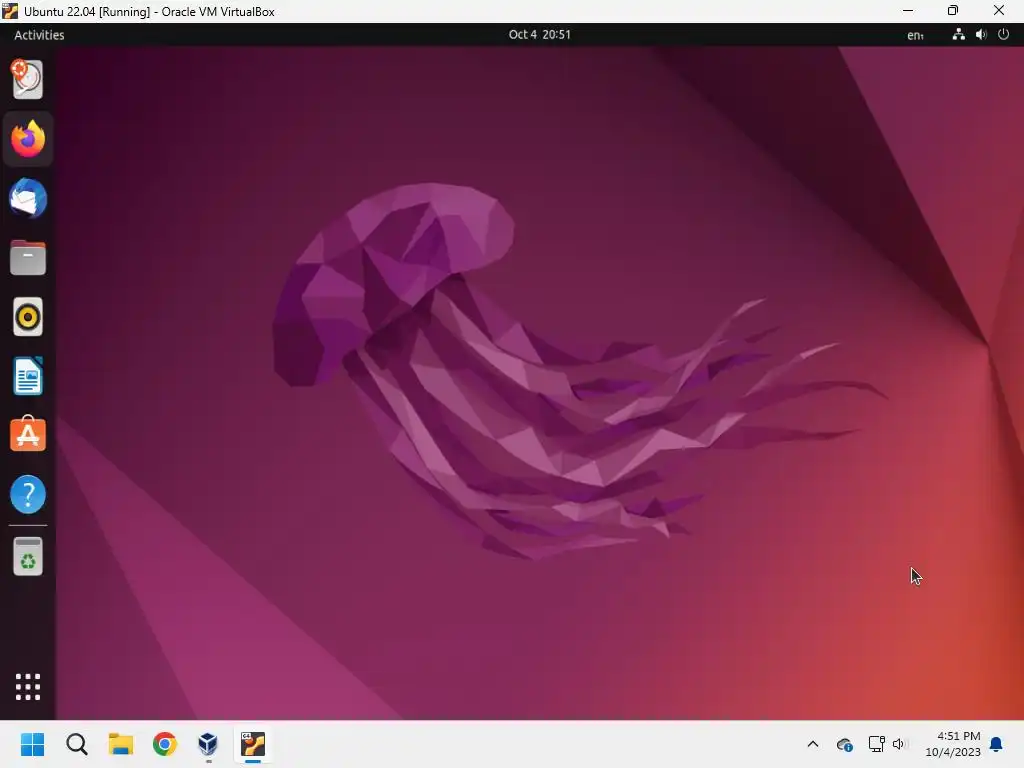Click Activities in the Ubuntu top bar
This screenshot has width=1024, height=768.
(39, 35)
